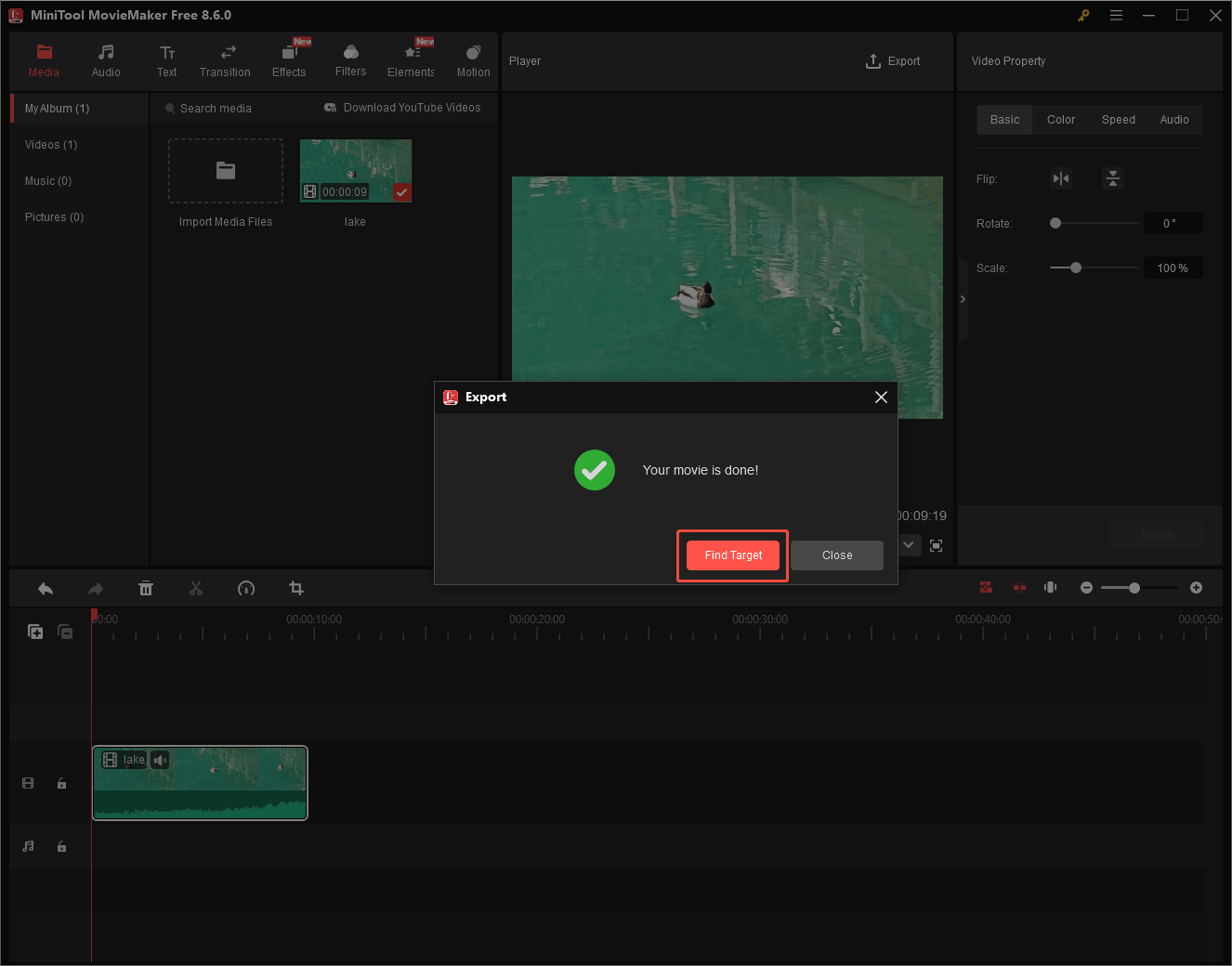Screen dimensions: 1232x966
Task: Mute the lake clip audio icon
Action: 160,761
